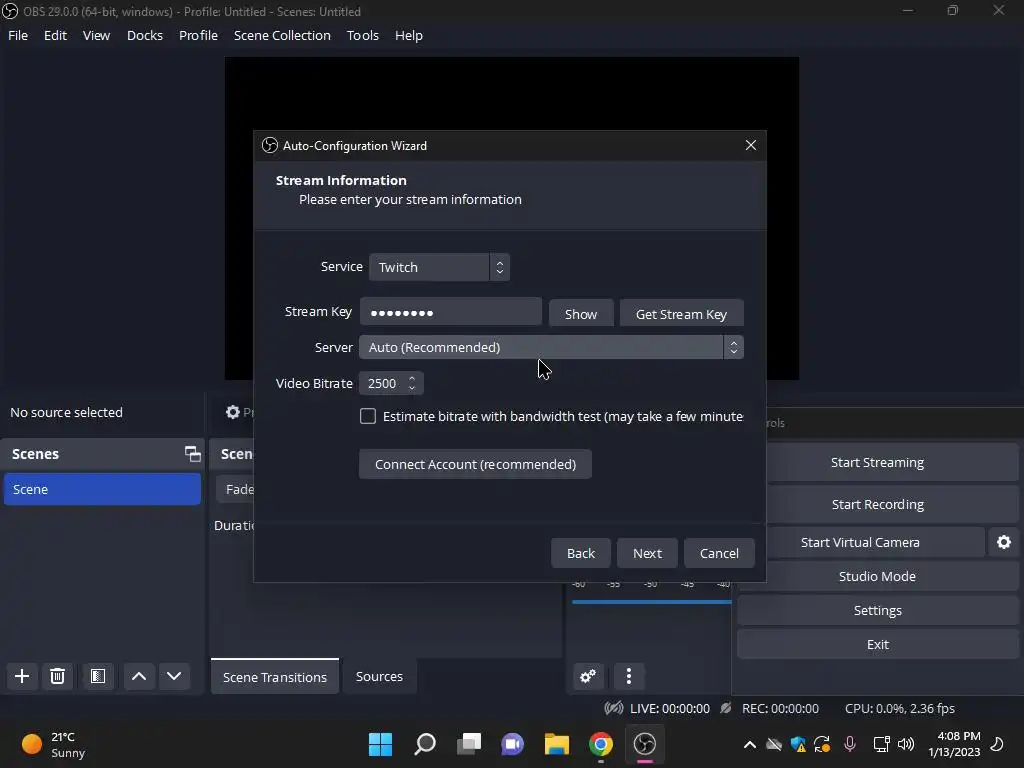Open the Edit menu

tap(56, 35)
